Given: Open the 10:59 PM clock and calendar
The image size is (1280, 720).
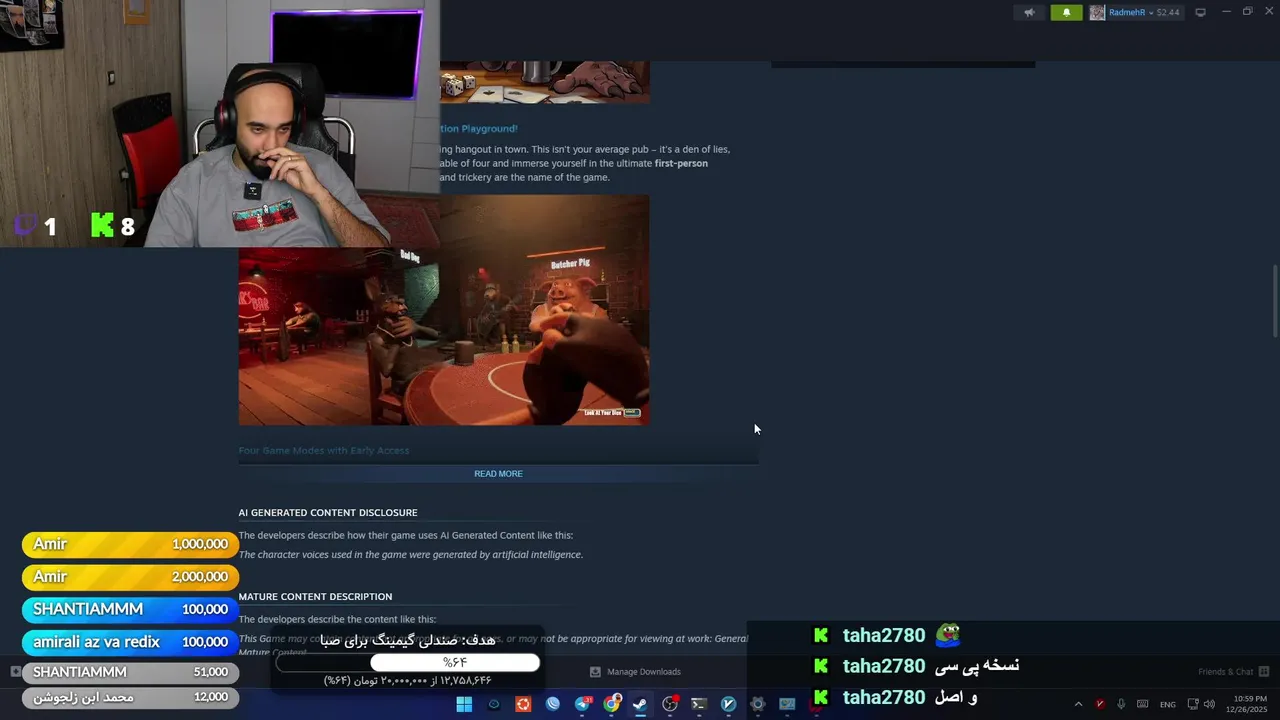Looking at the screenshot, I should 1249,704.
